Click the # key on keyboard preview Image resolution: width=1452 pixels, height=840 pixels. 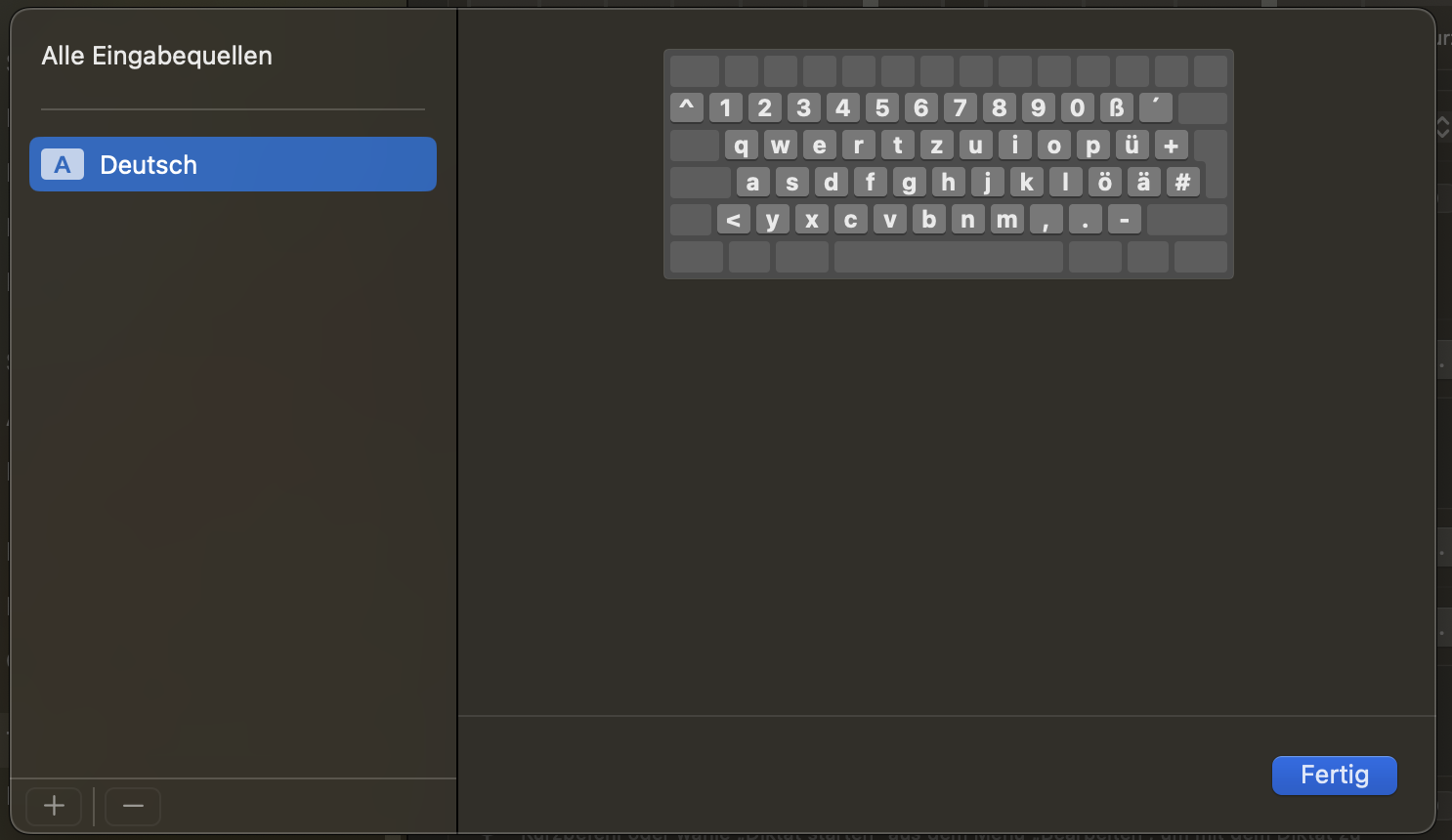1182,182
